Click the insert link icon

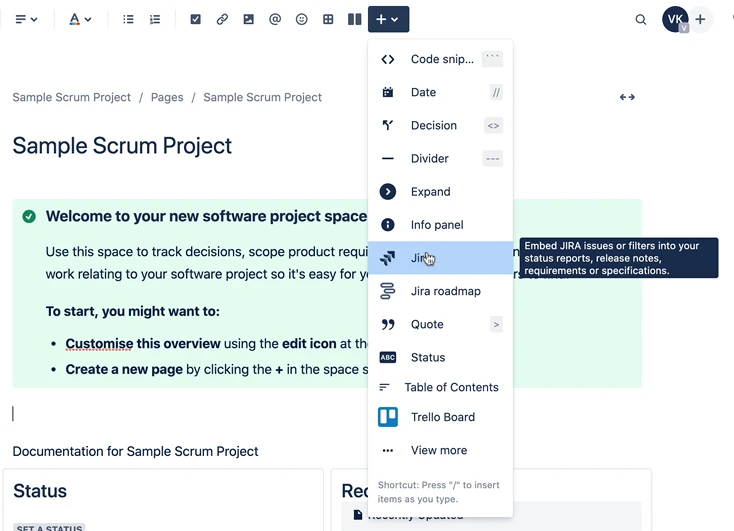[222, 19]
